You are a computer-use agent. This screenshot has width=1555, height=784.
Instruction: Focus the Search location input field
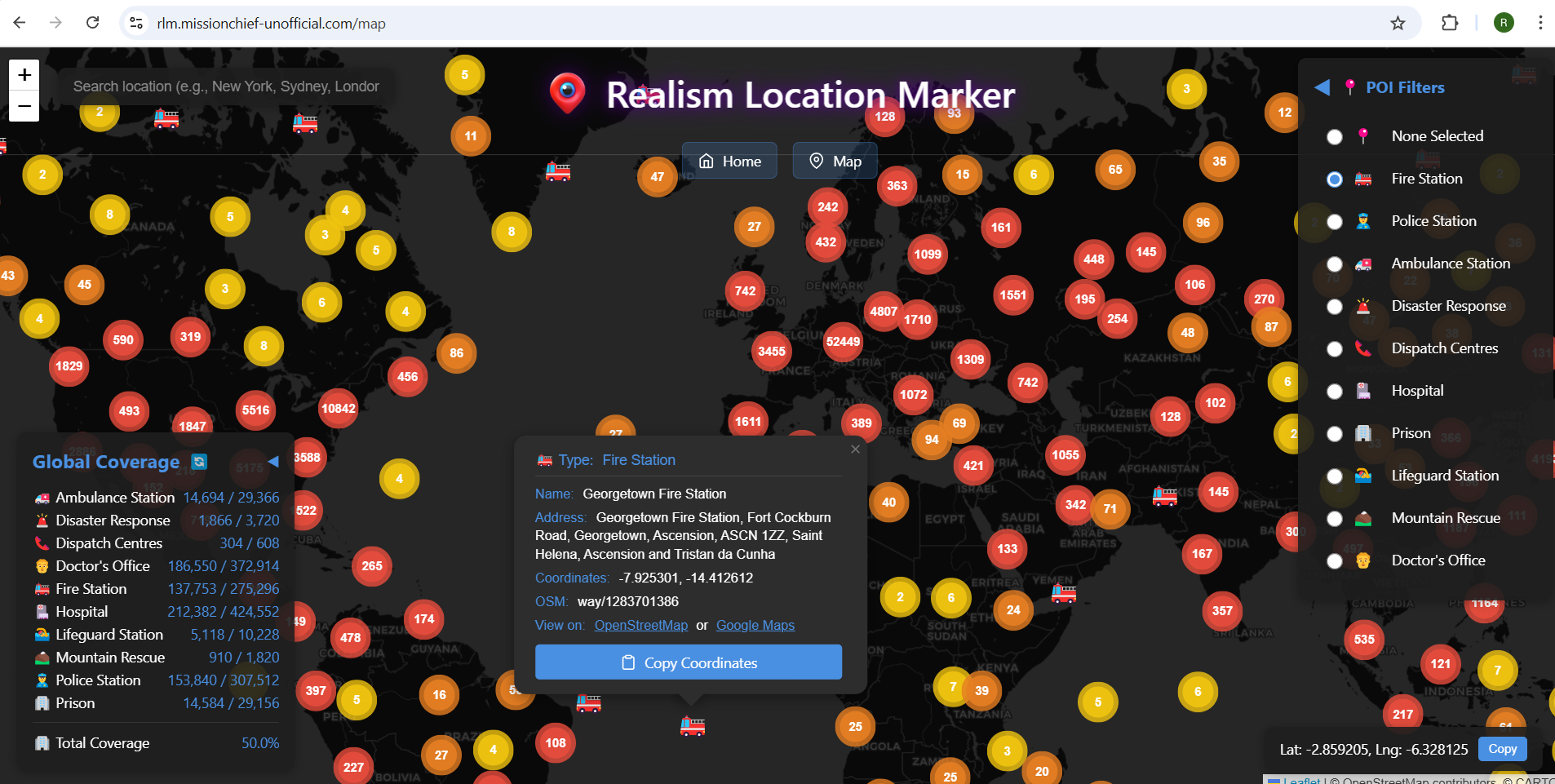point(226,86)
